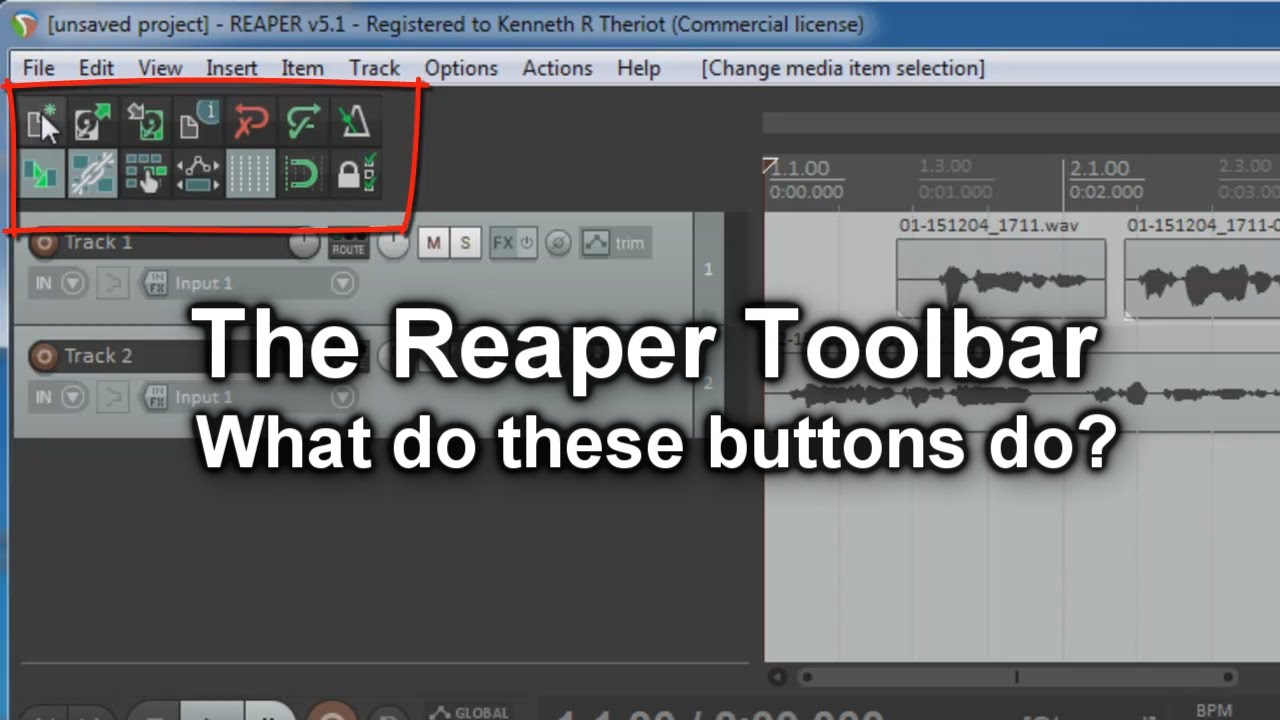Screen dimensions: 1280x720
Task: Toggle Track 1 FX bypass power icon
Action: pyautogui.click(x=527, y=243)
